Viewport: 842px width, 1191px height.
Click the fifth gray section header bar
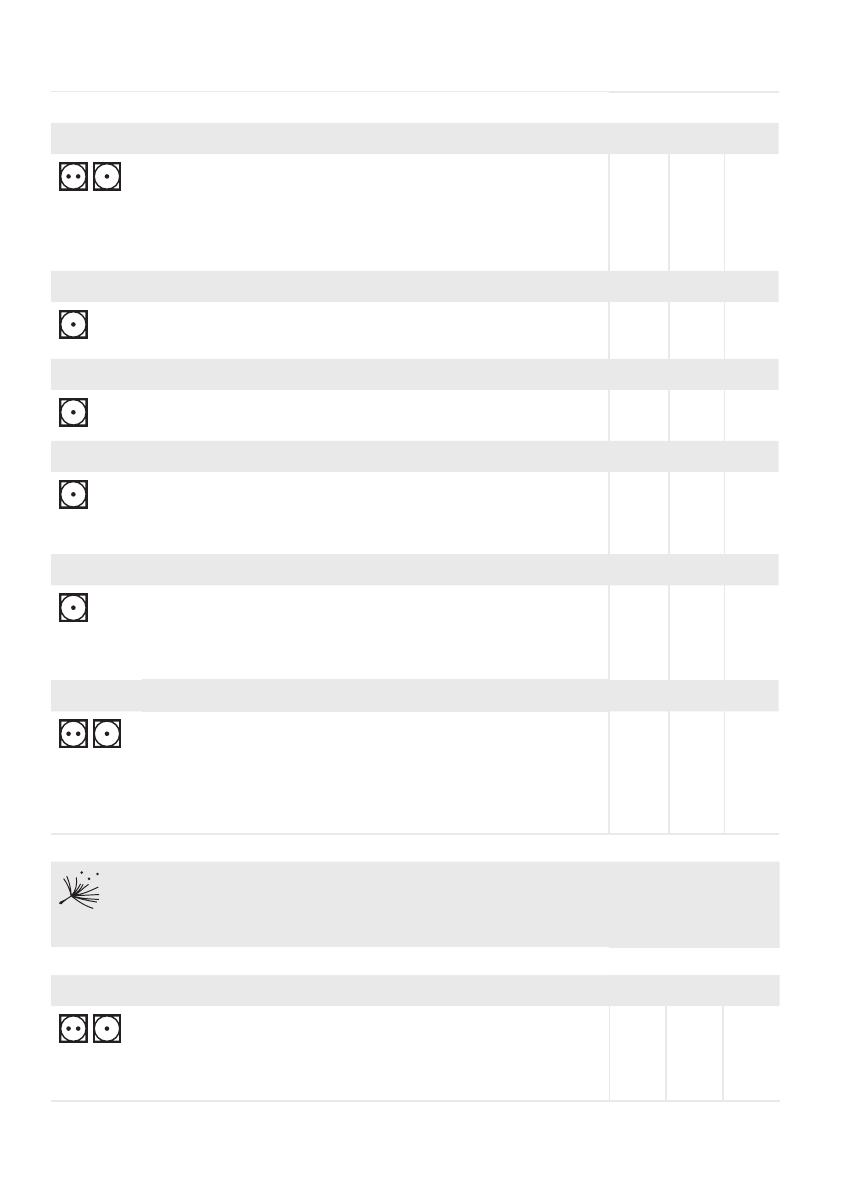(414, 570)
